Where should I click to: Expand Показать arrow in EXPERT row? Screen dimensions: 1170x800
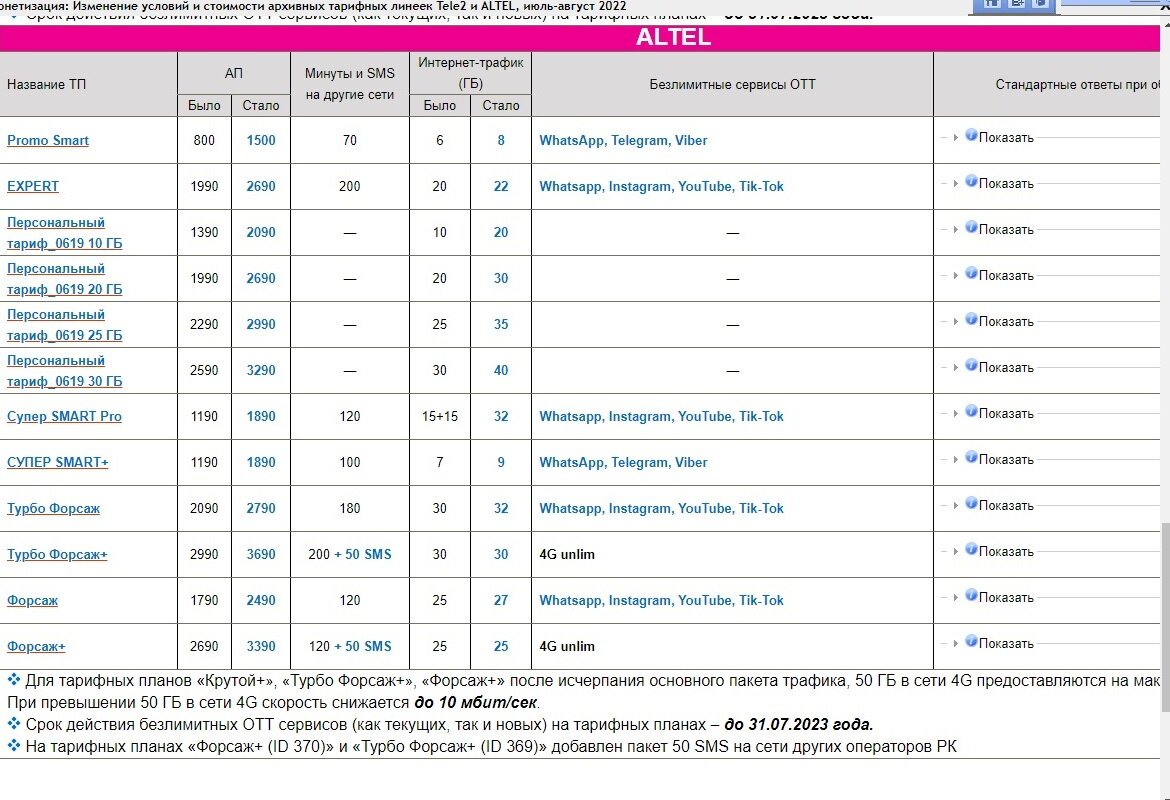pyautogui.click(x=955, y=184)
